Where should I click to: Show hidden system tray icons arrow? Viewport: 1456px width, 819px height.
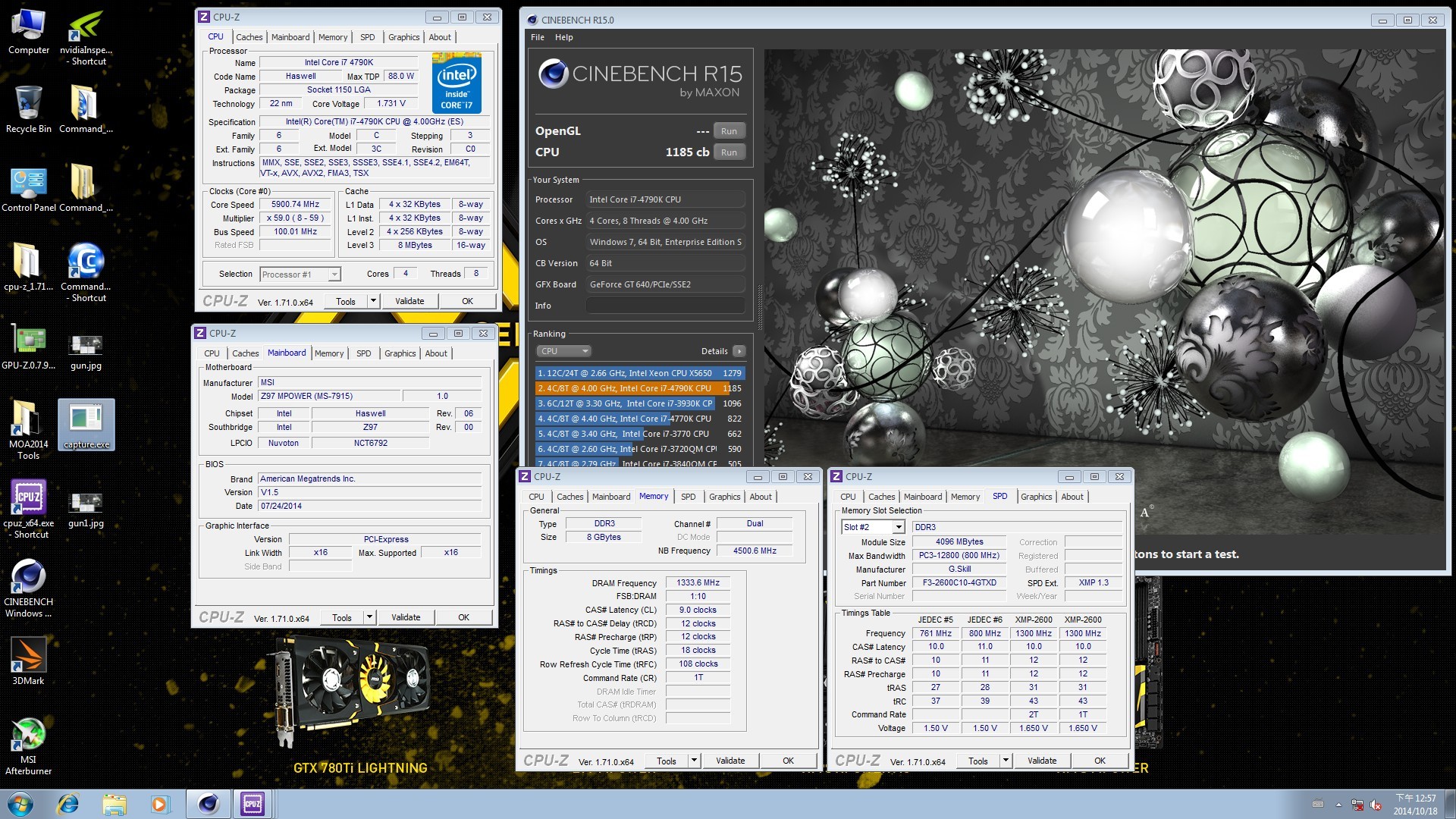(x=1338, y=805)
